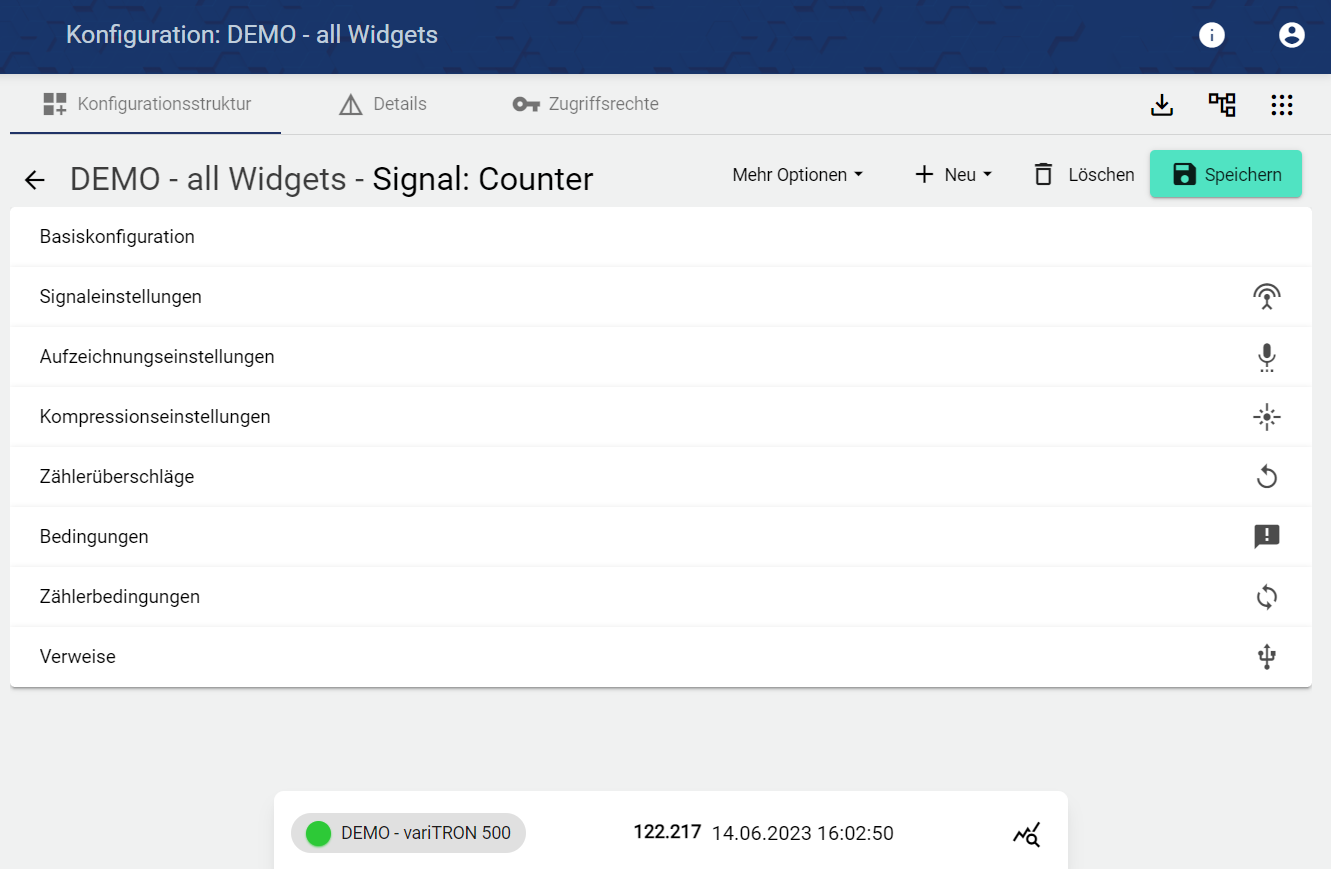Image resolution: width=1331 pixels, height=869 pixels.
Task: Expand the Kompressionseinstellungen section
Action: tap(155, 417)
